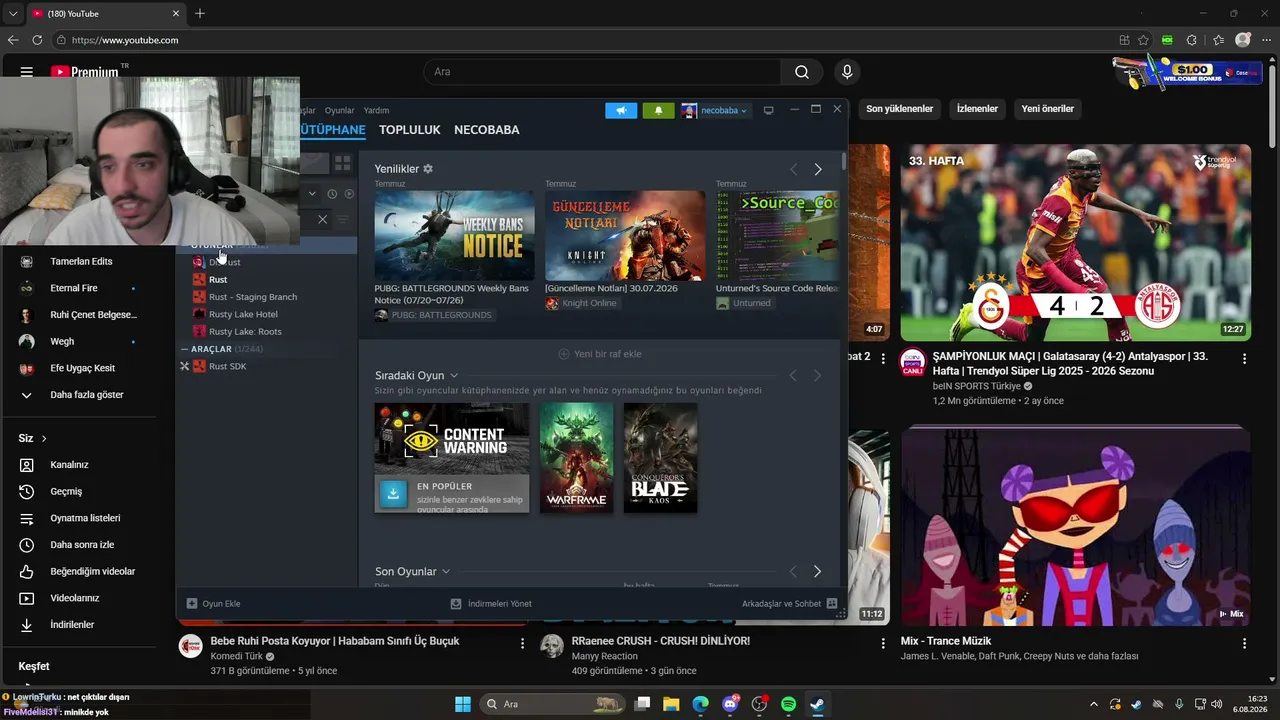Select Rust - Staging Branch in library
The height and width of the screenshot is (720, 1280).
click(x=253, y=297)
